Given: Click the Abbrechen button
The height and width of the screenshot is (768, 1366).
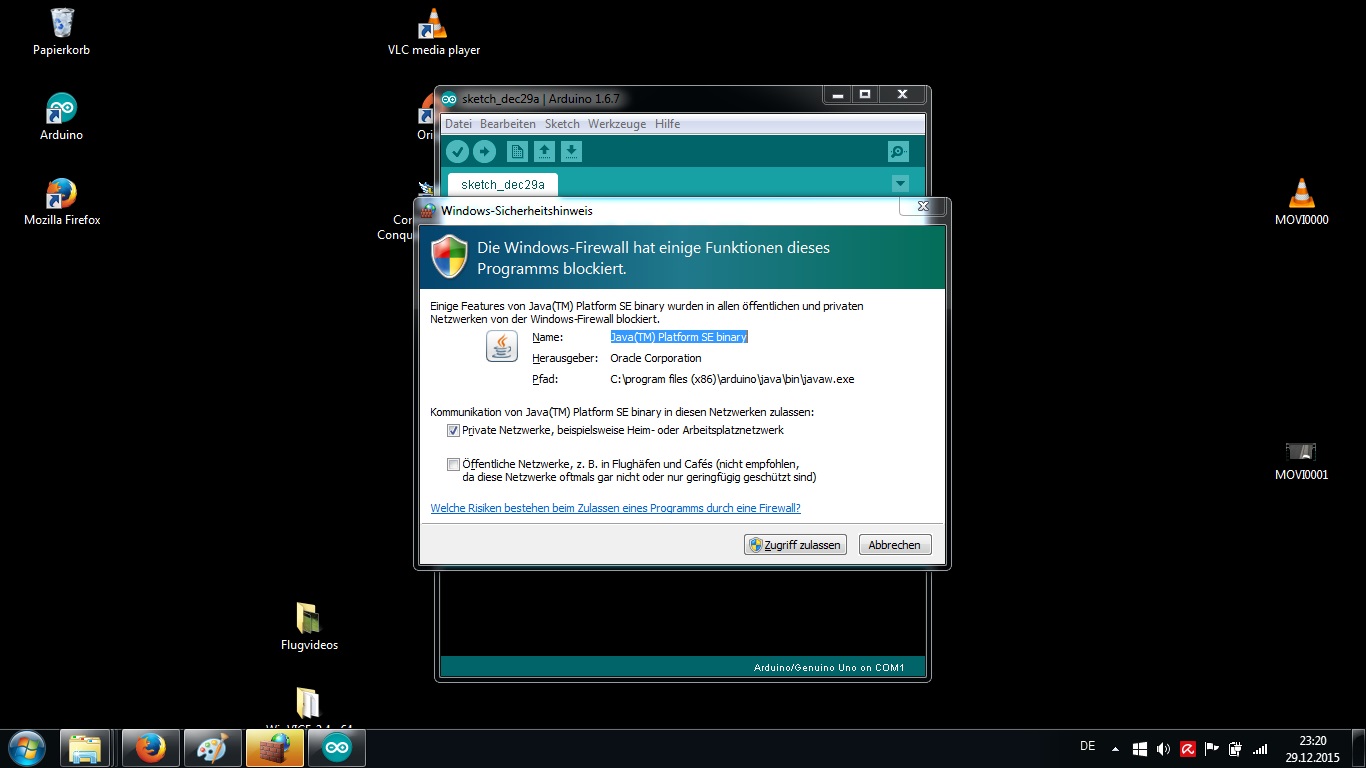Looking at the screenshot, I should [895, 545].
